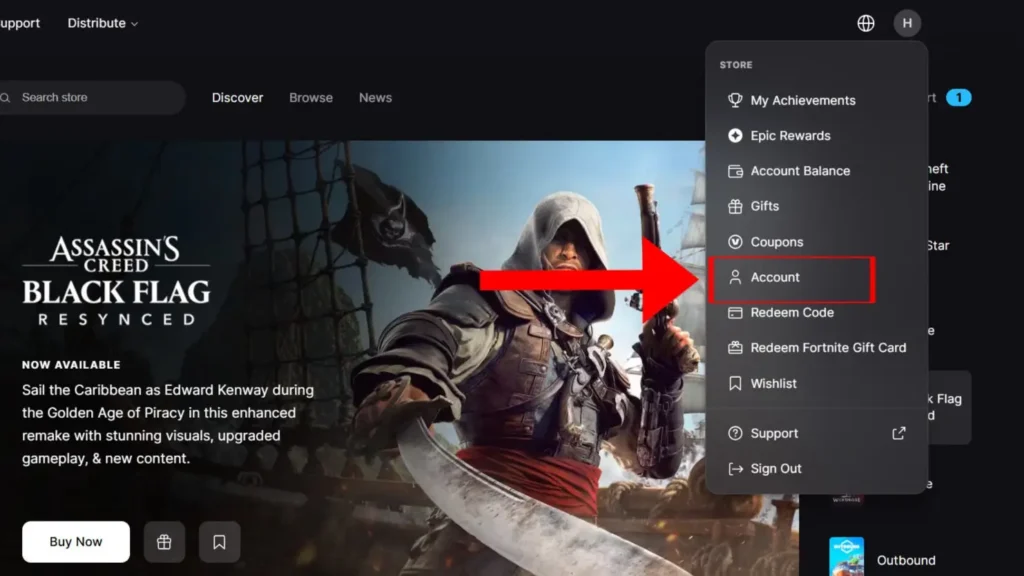The width and height of the screenshot is (1024, 576).
Task: Choose Redeem Code menu entry
Action: (x=816, y=313)
